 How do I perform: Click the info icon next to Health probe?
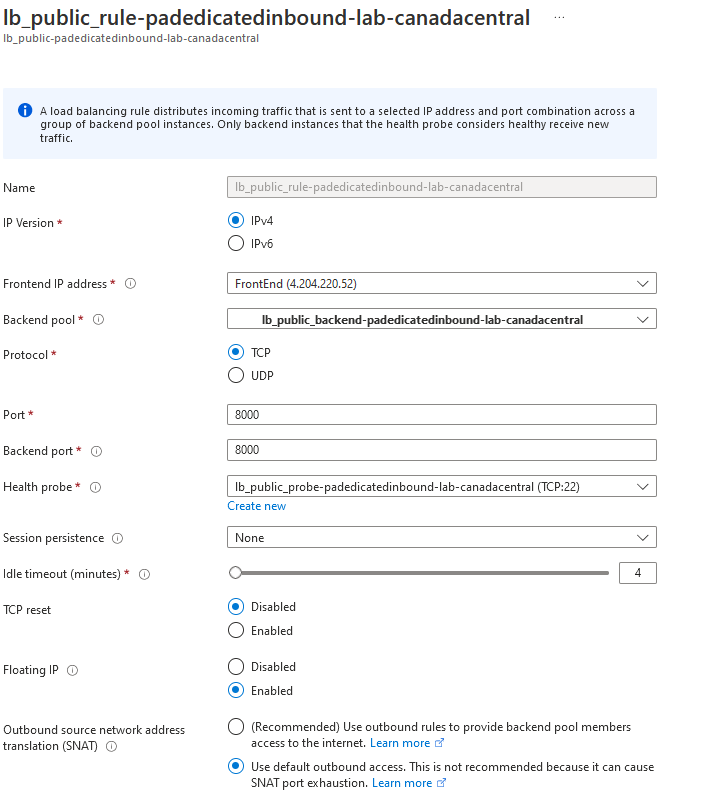tap(95, 487)
